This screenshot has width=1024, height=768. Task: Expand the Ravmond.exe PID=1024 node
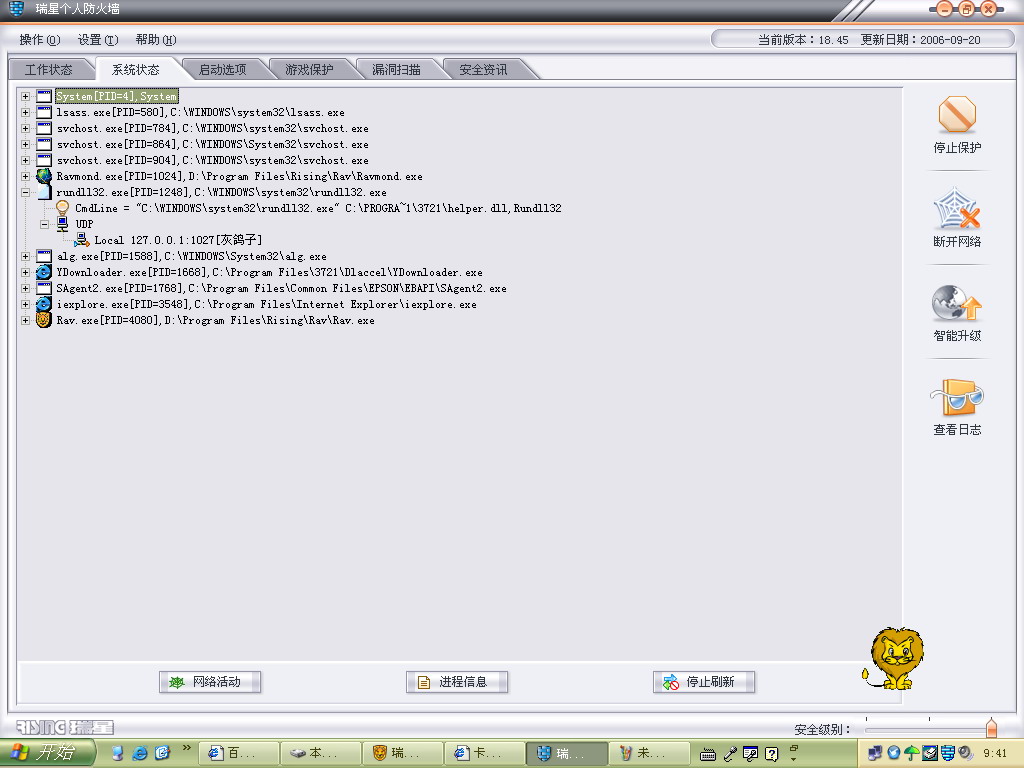[25, 176]
